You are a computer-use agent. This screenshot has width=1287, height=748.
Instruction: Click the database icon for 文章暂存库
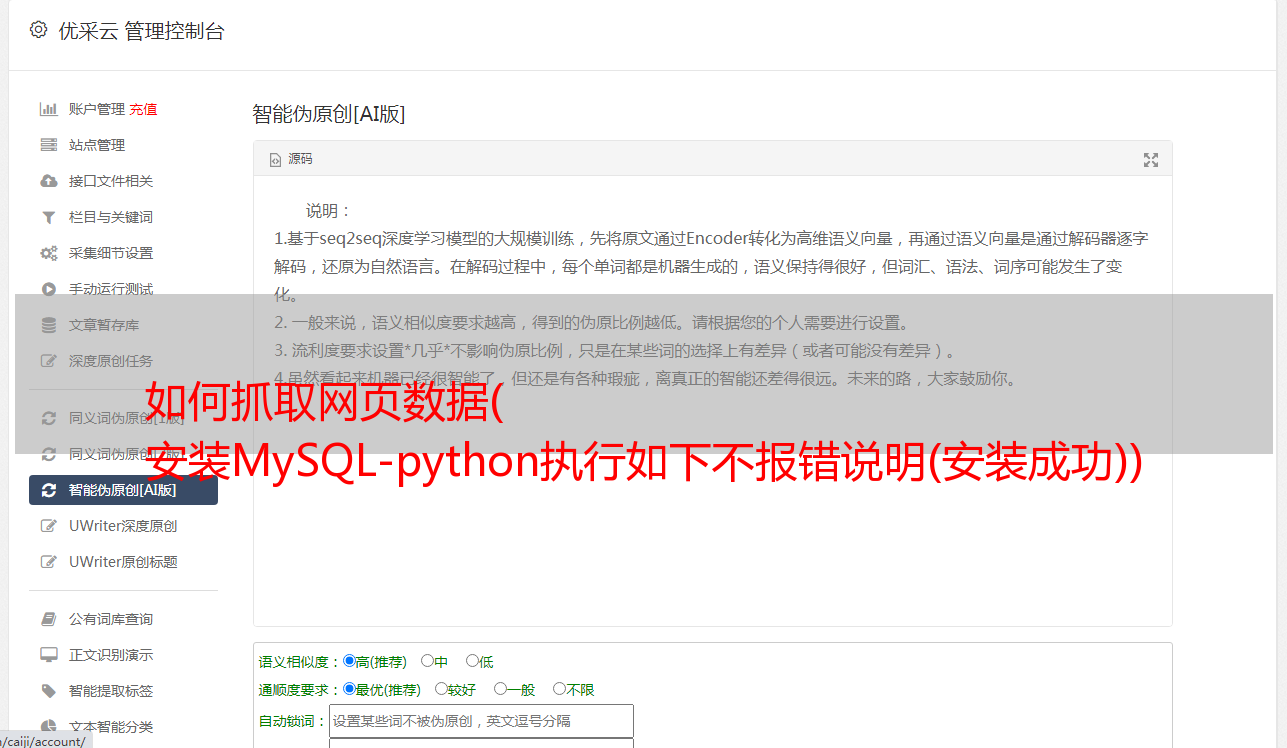[x=48, y=325]
